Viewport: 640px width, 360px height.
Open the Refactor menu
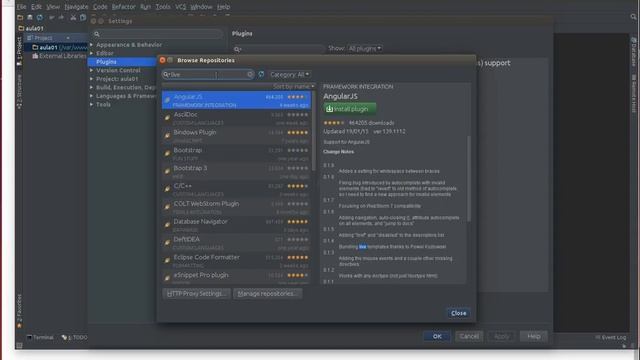[124, 7]
